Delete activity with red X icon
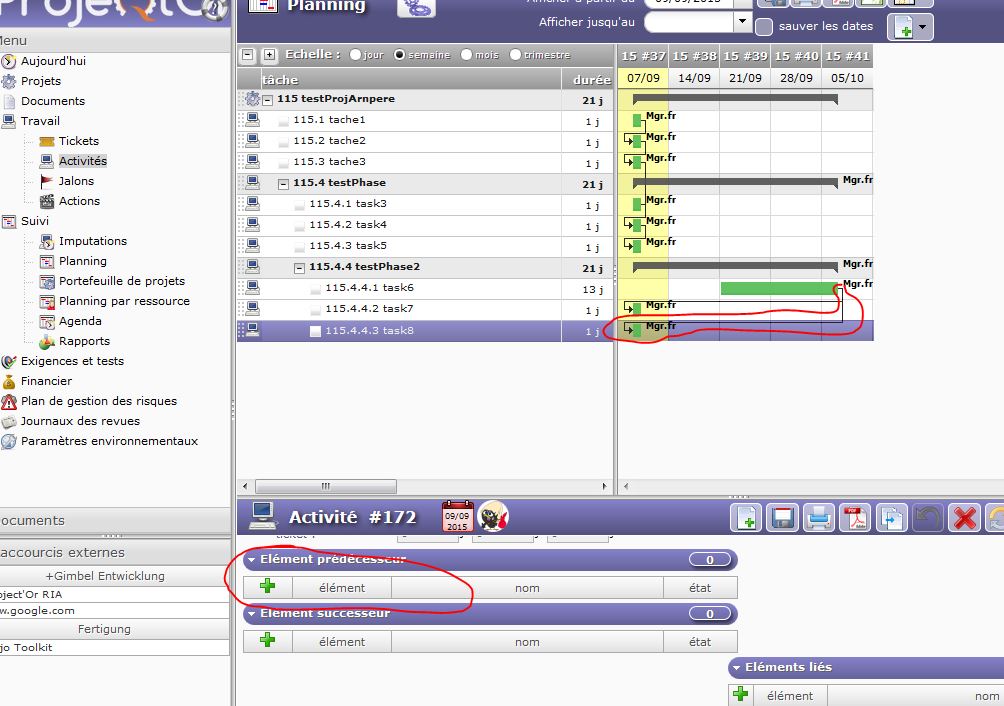 tap(964, 518)
